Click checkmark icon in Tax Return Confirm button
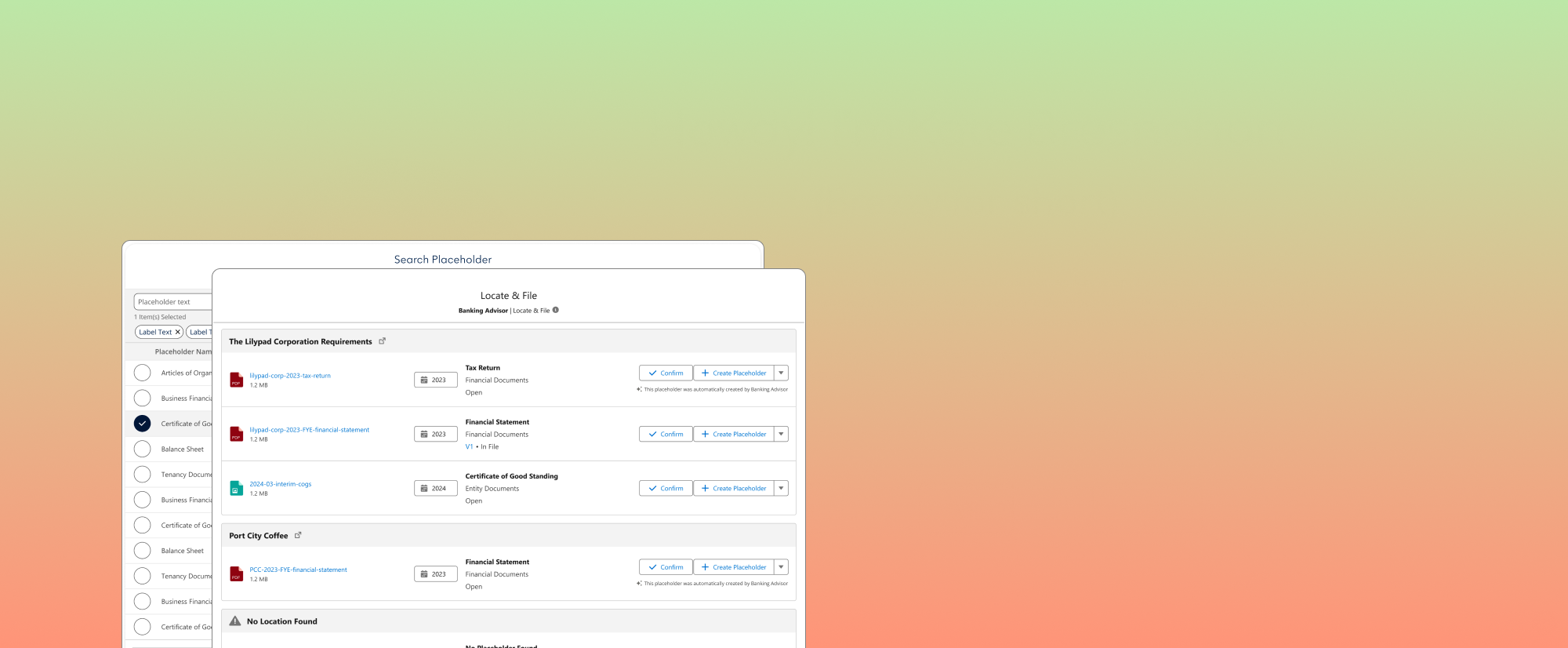This screenshot has width=1568, height=648. [x=652, y=373]
